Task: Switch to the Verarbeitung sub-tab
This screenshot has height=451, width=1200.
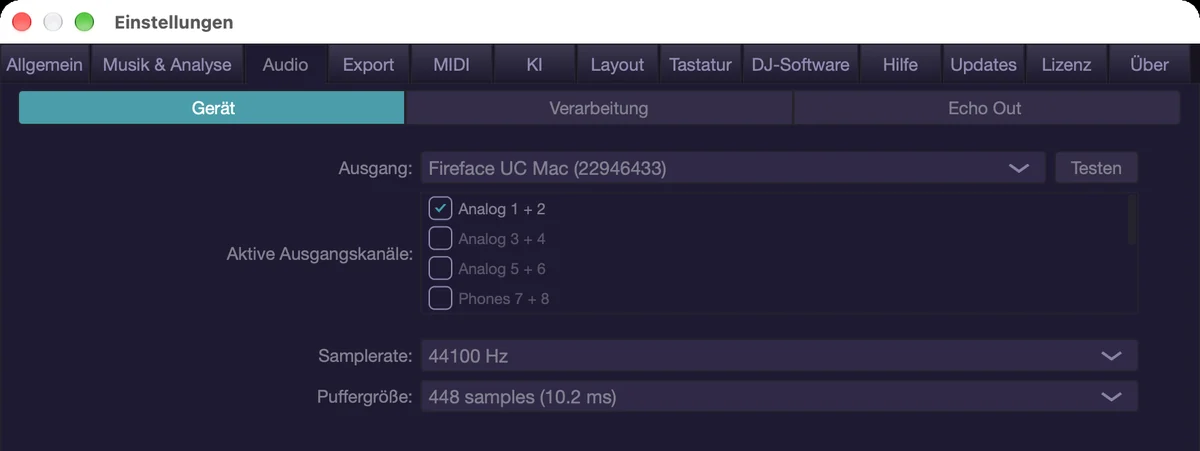Action: (x=599, y=108)
